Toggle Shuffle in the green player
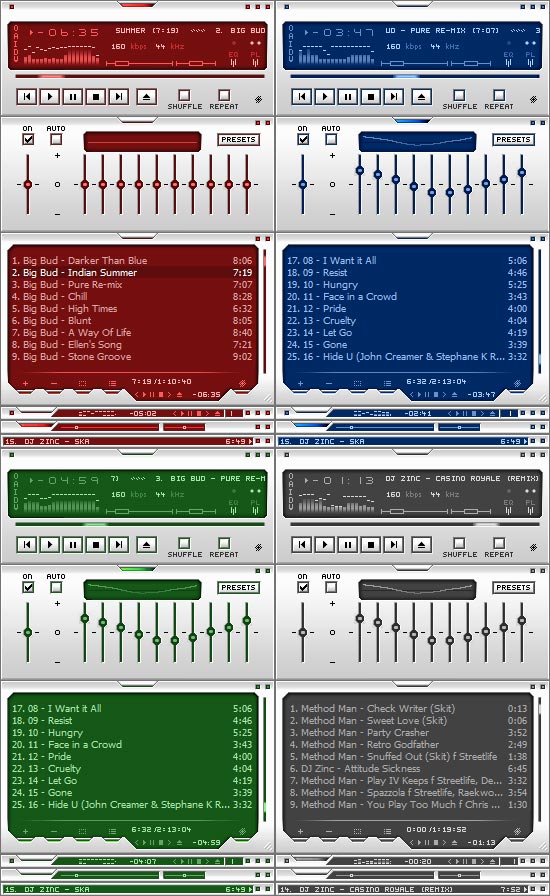The width and height of the screenshot is (550, 896). coord(184,543)
